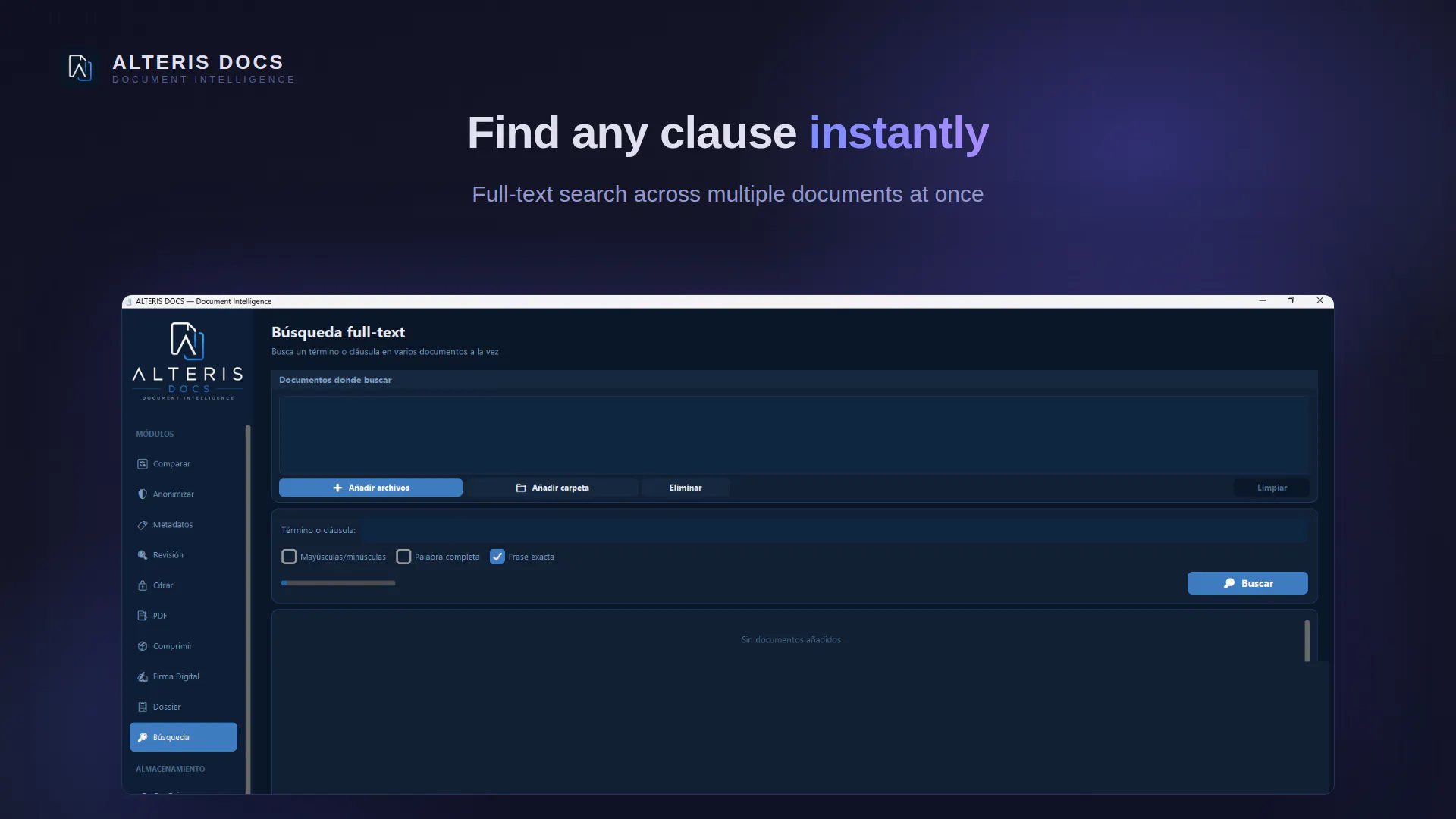Click the plus icon on Añadir archivos

pyautogui.click(x=337, y=488)
